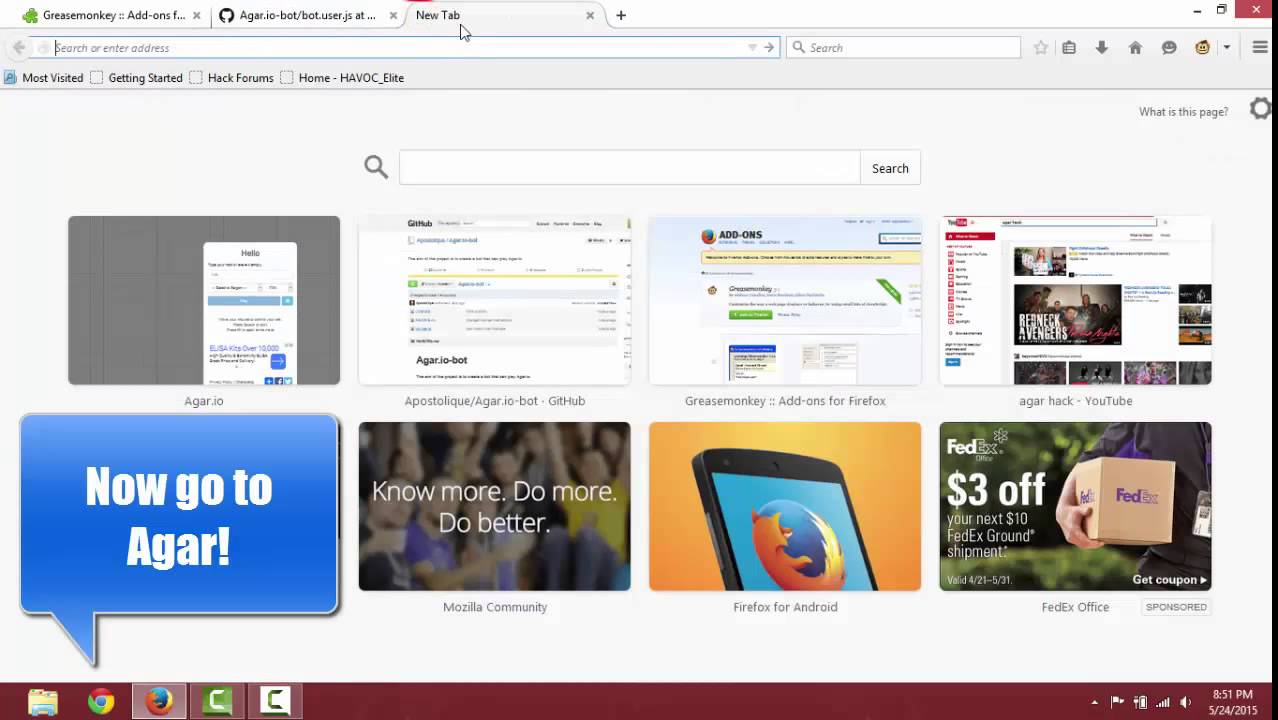Screen dimensions: 1278x720
Task: Open the Mozilla Community tile
Action: (495, 506)
